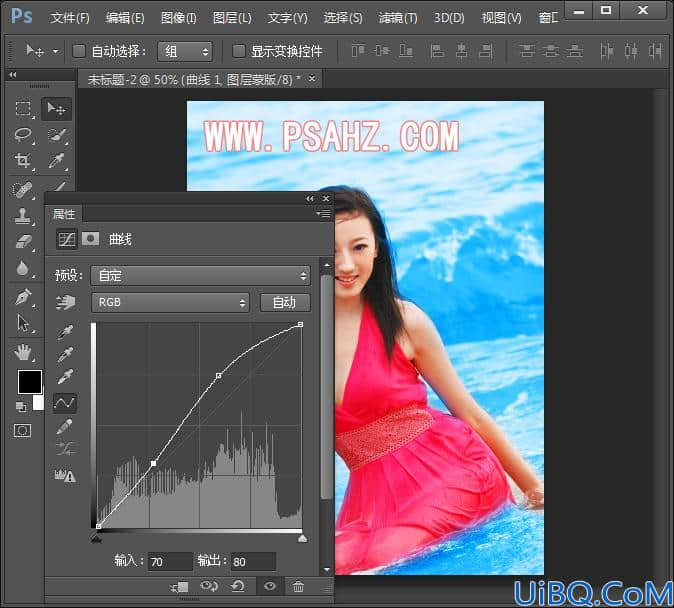This screenshot has height=608, width=674.
Task: Delete adjustment layer with trash icon
Action: point(298,587)
